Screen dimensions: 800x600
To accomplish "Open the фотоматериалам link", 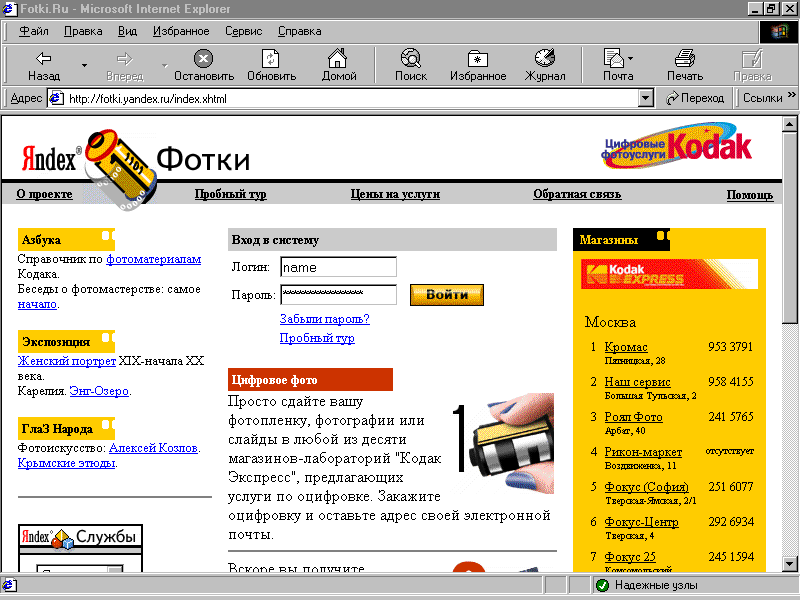I will 154,259.
